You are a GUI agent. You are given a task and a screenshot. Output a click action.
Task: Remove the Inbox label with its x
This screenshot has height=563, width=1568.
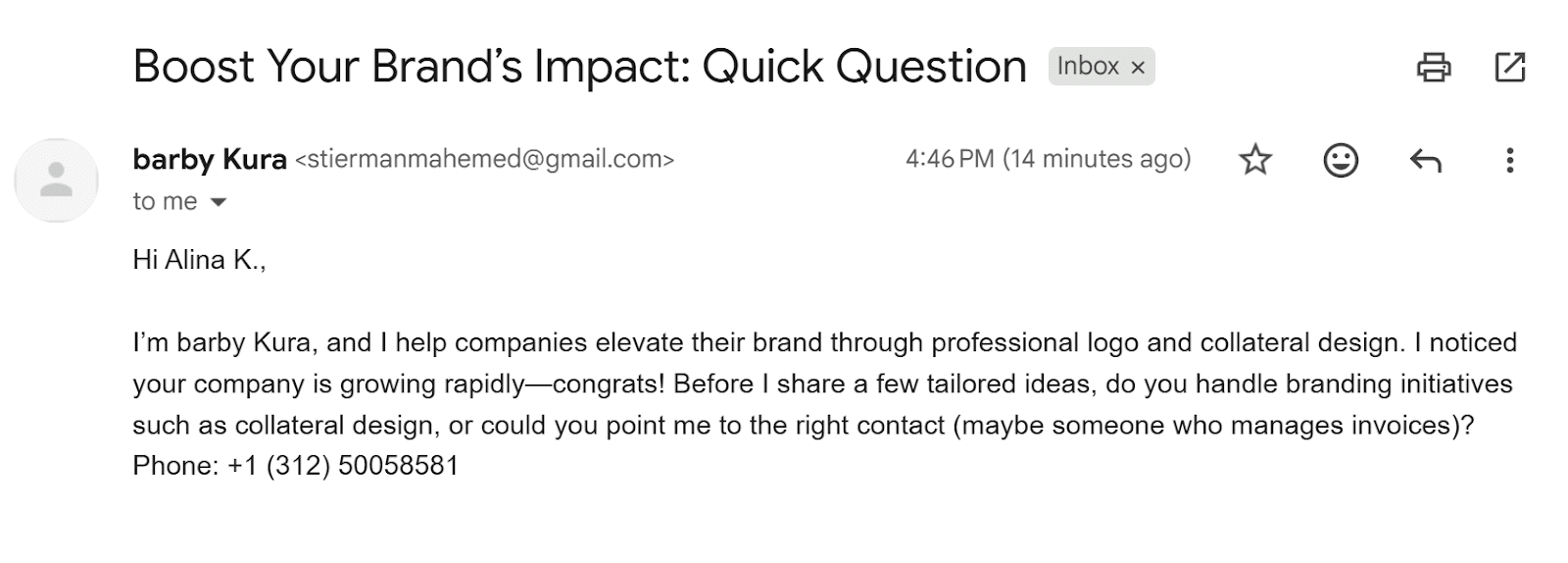point(1138,68)
